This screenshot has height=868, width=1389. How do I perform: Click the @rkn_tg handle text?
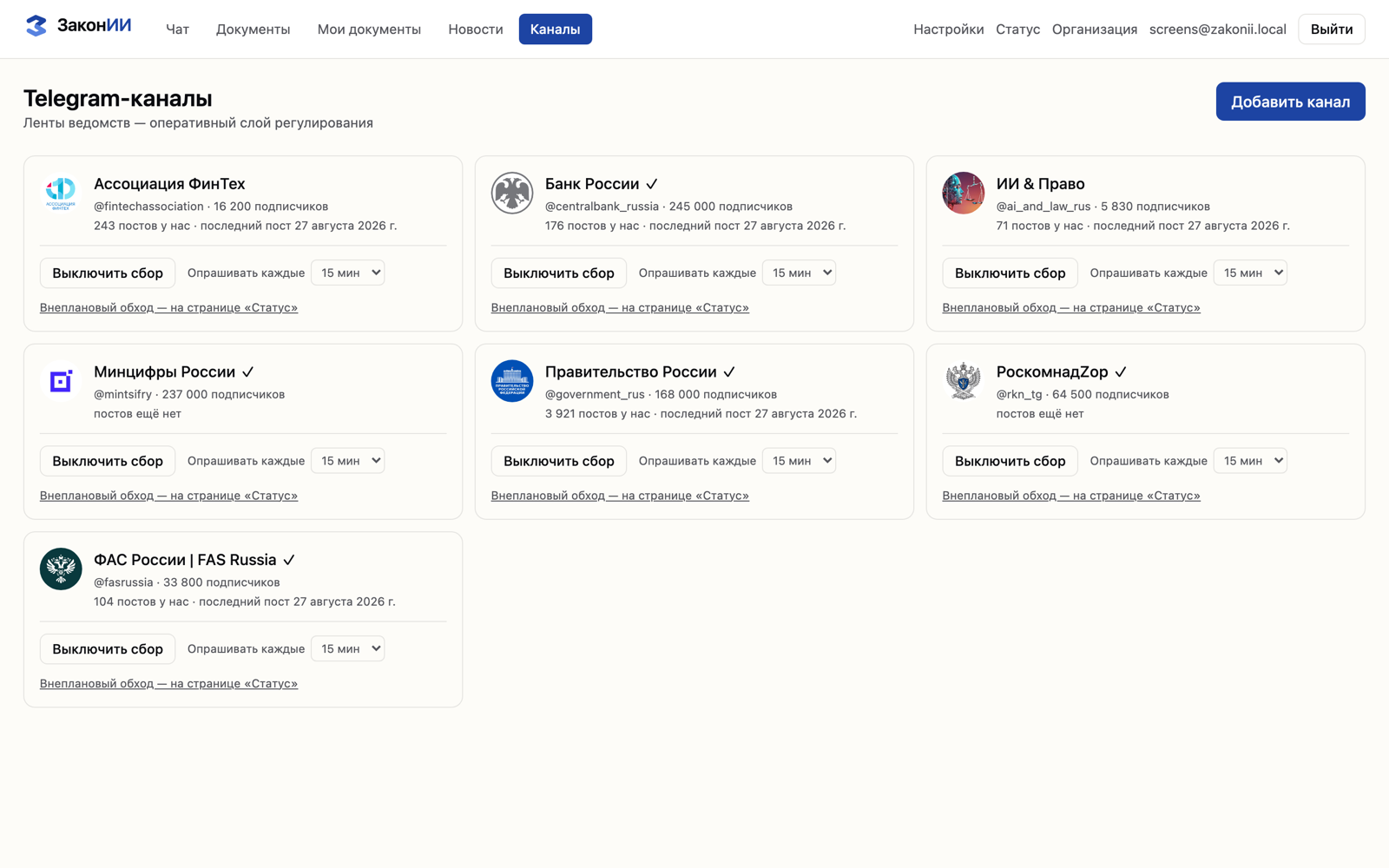coord(1019,395)
